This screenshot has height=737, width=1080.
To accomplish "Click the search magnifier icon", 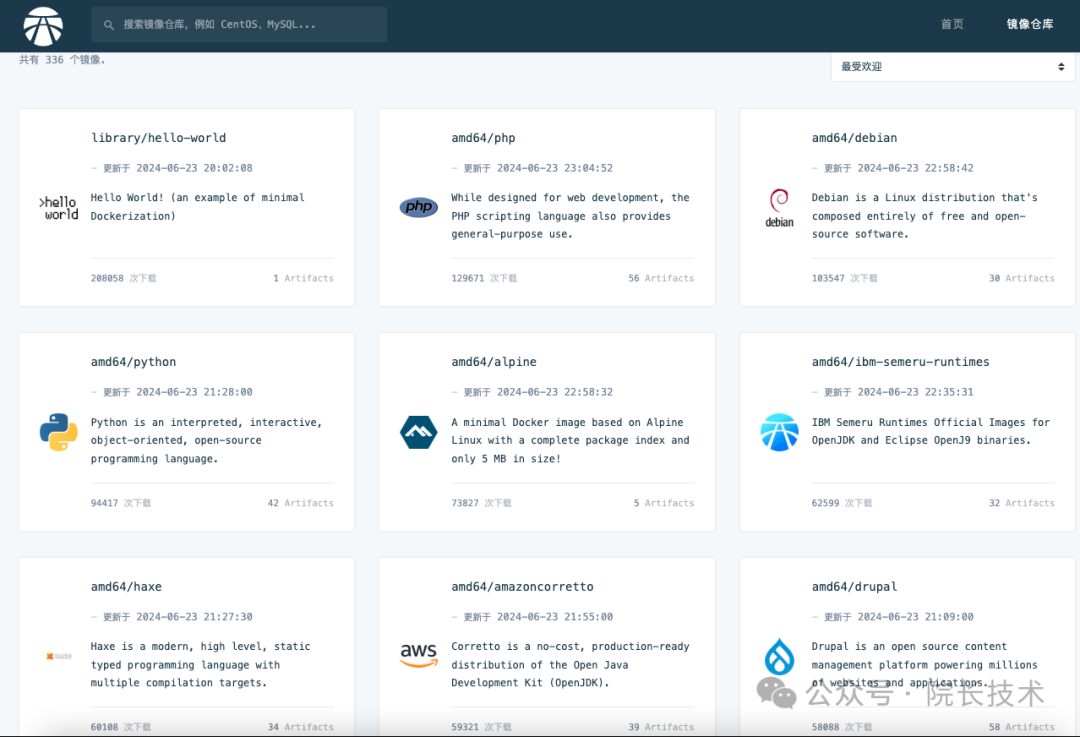I will 109,25.
